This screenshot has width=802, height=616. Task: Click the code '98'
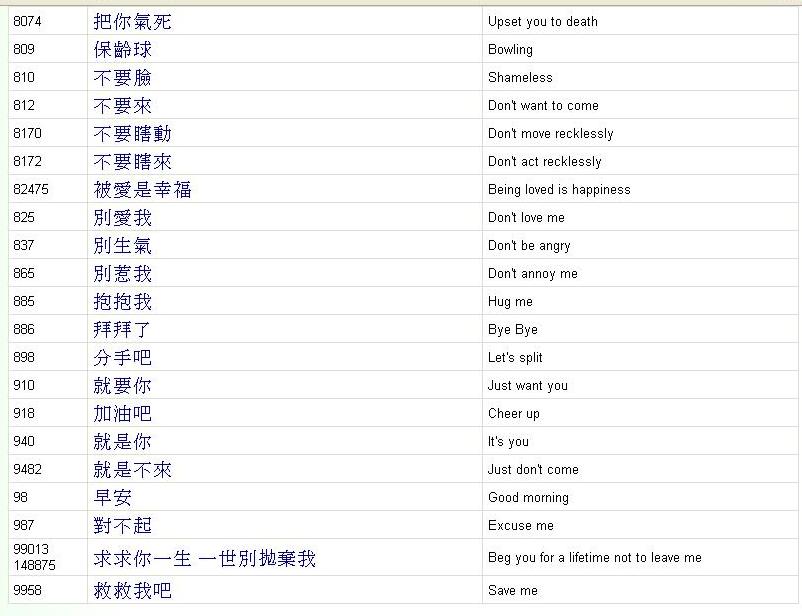(20, 497)
